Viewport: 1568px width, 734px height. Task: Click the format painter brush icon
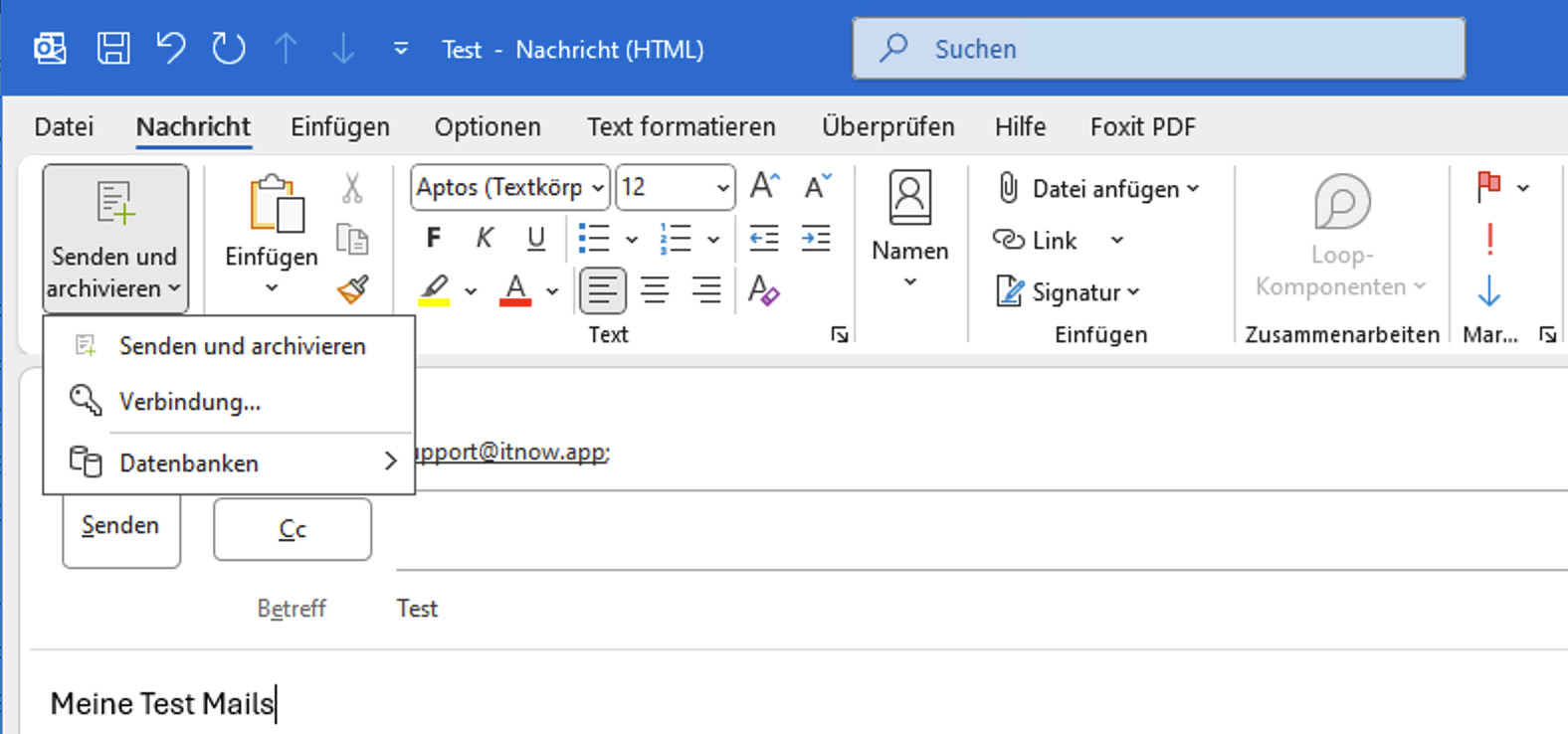pyautogui.click(x=353, y=289)
